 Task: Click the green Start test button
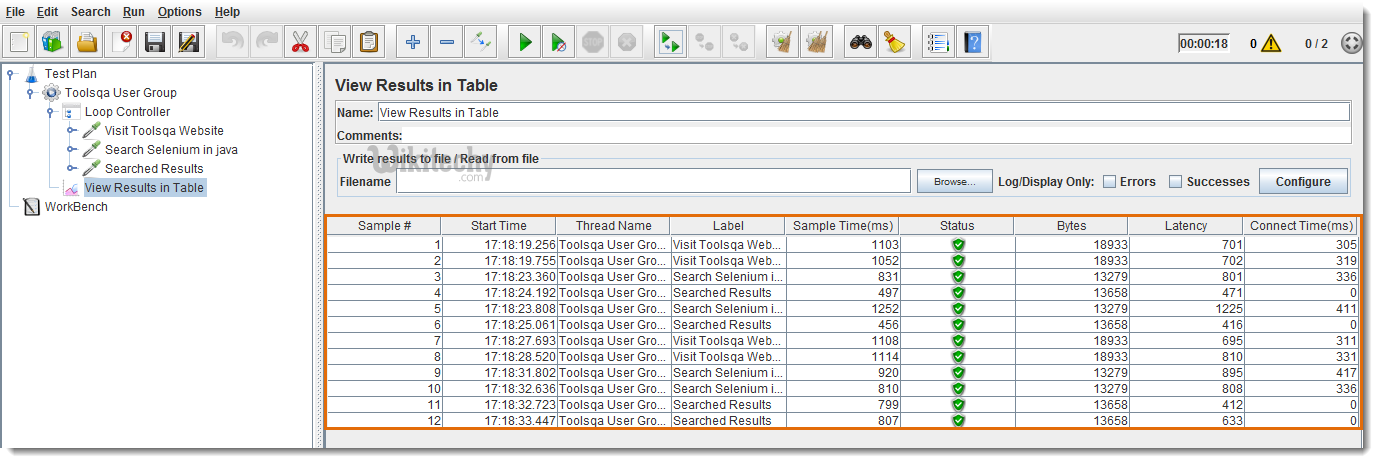coord(525,42)
